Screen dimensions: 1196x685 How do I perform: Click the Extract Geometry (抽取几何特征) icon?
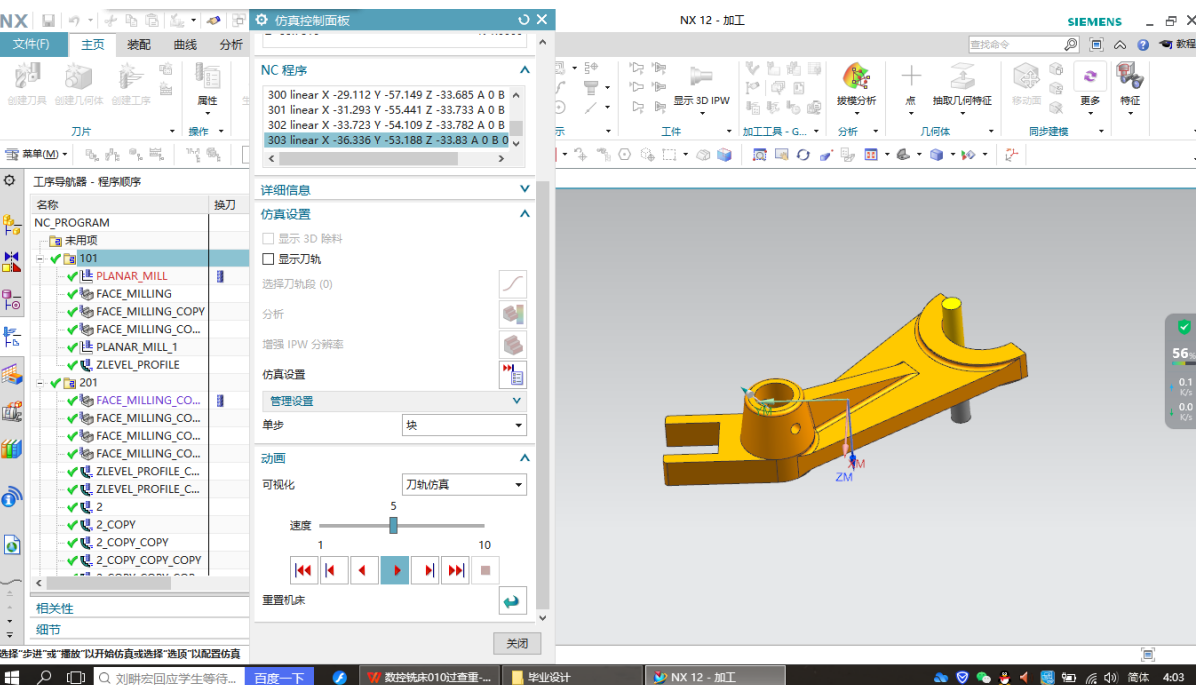(962, 77)
